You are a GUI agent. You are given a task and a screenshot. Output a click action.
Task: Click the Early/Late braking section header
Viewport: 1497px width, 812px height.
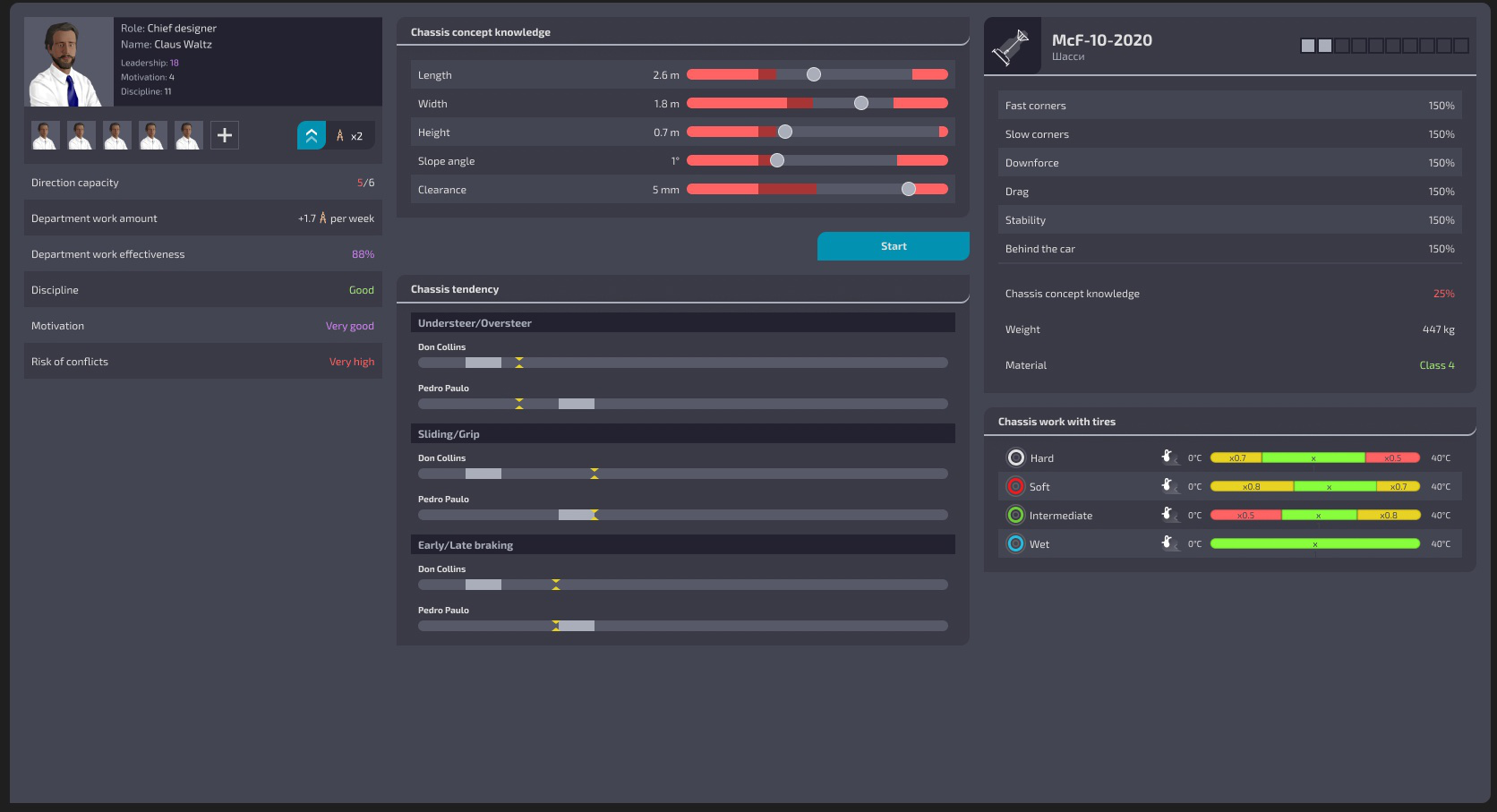(683, 544)
